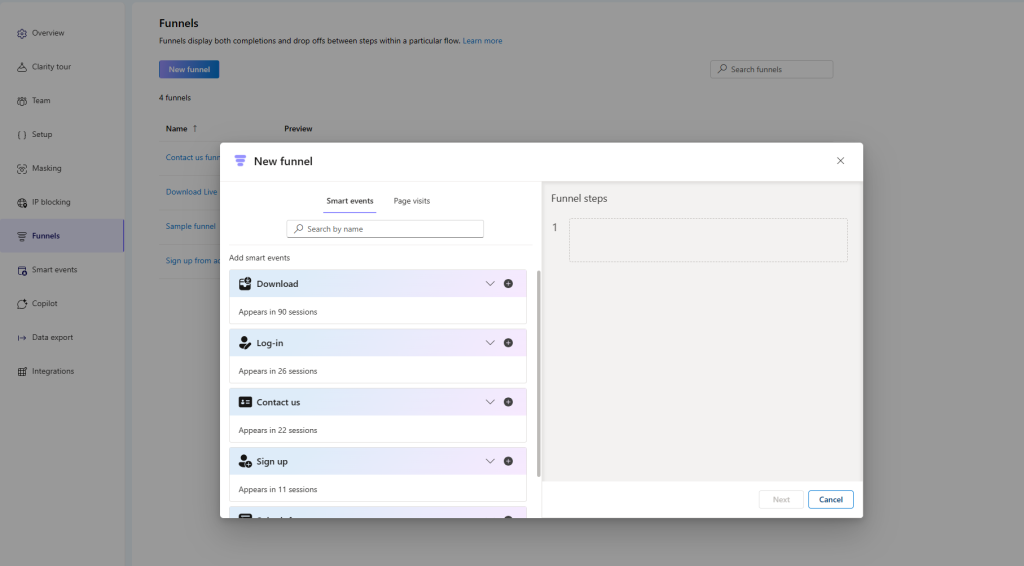
Task: Click the Log-in person icon
Action: point(245,343)
